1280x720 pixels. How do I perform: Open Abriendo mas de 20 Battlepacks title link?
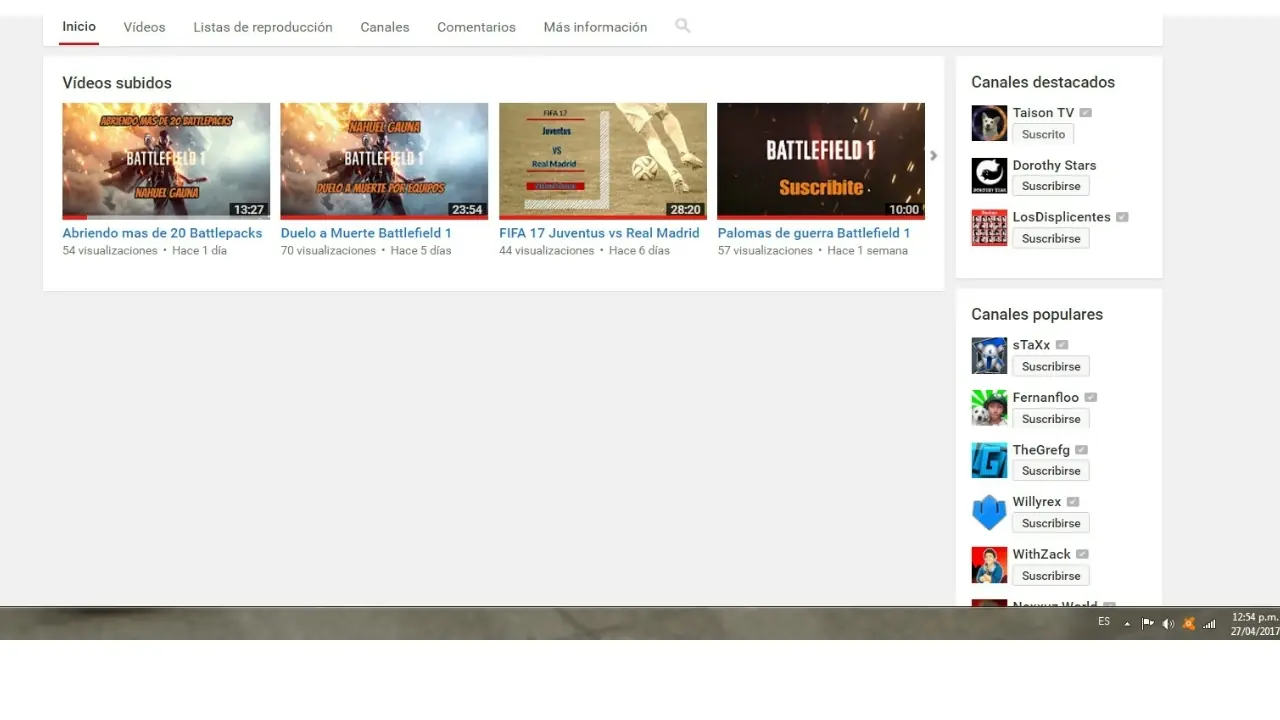tap(162, 233)
